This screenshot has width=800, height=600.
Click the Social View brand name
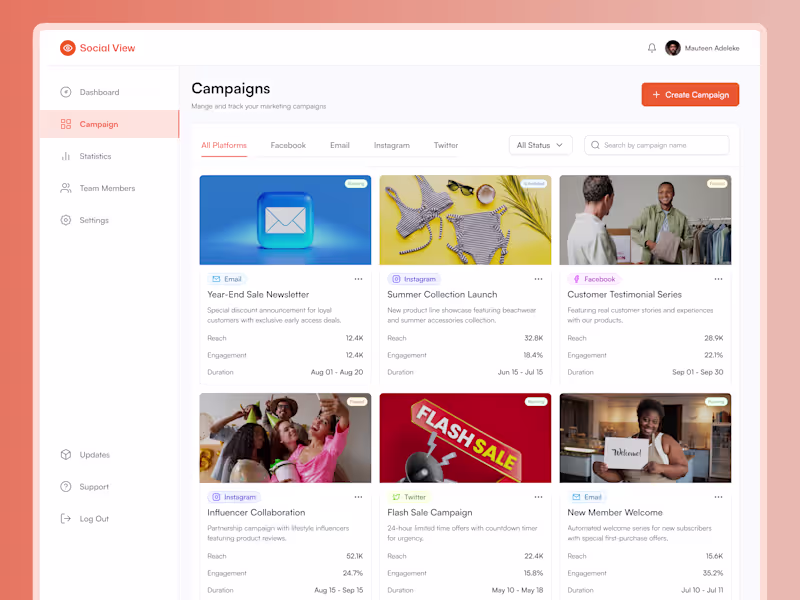coord(108,48)
